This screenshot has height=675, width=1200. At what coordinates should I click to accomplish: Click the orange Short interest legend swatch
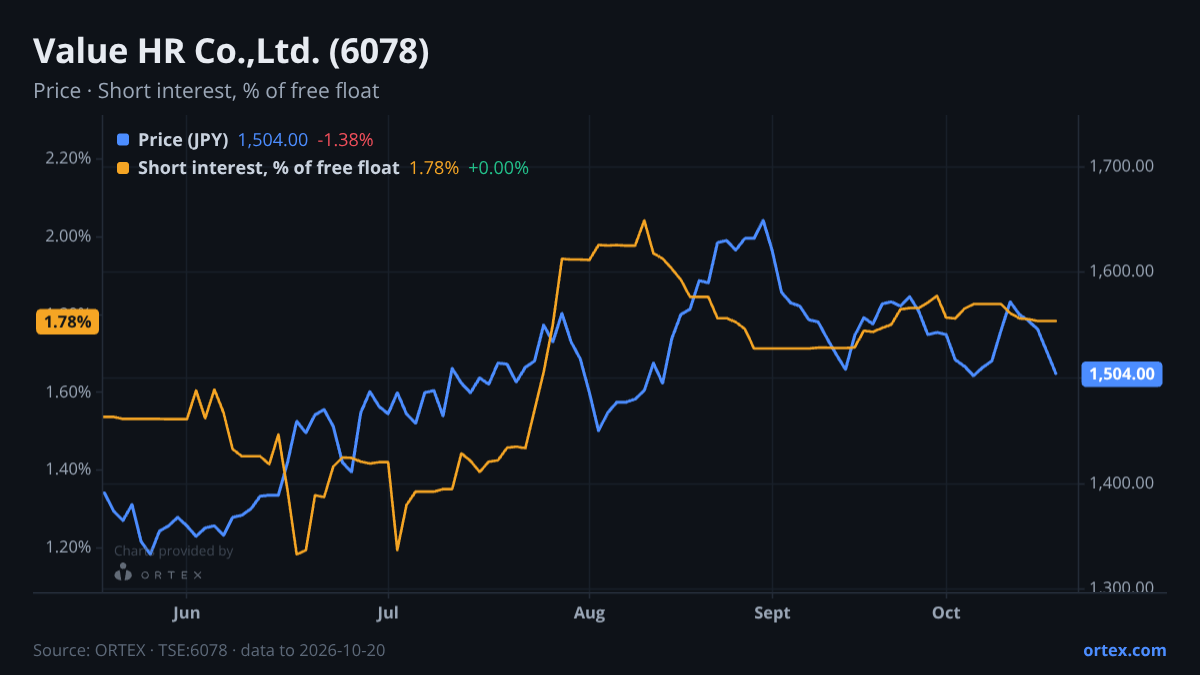123,168
